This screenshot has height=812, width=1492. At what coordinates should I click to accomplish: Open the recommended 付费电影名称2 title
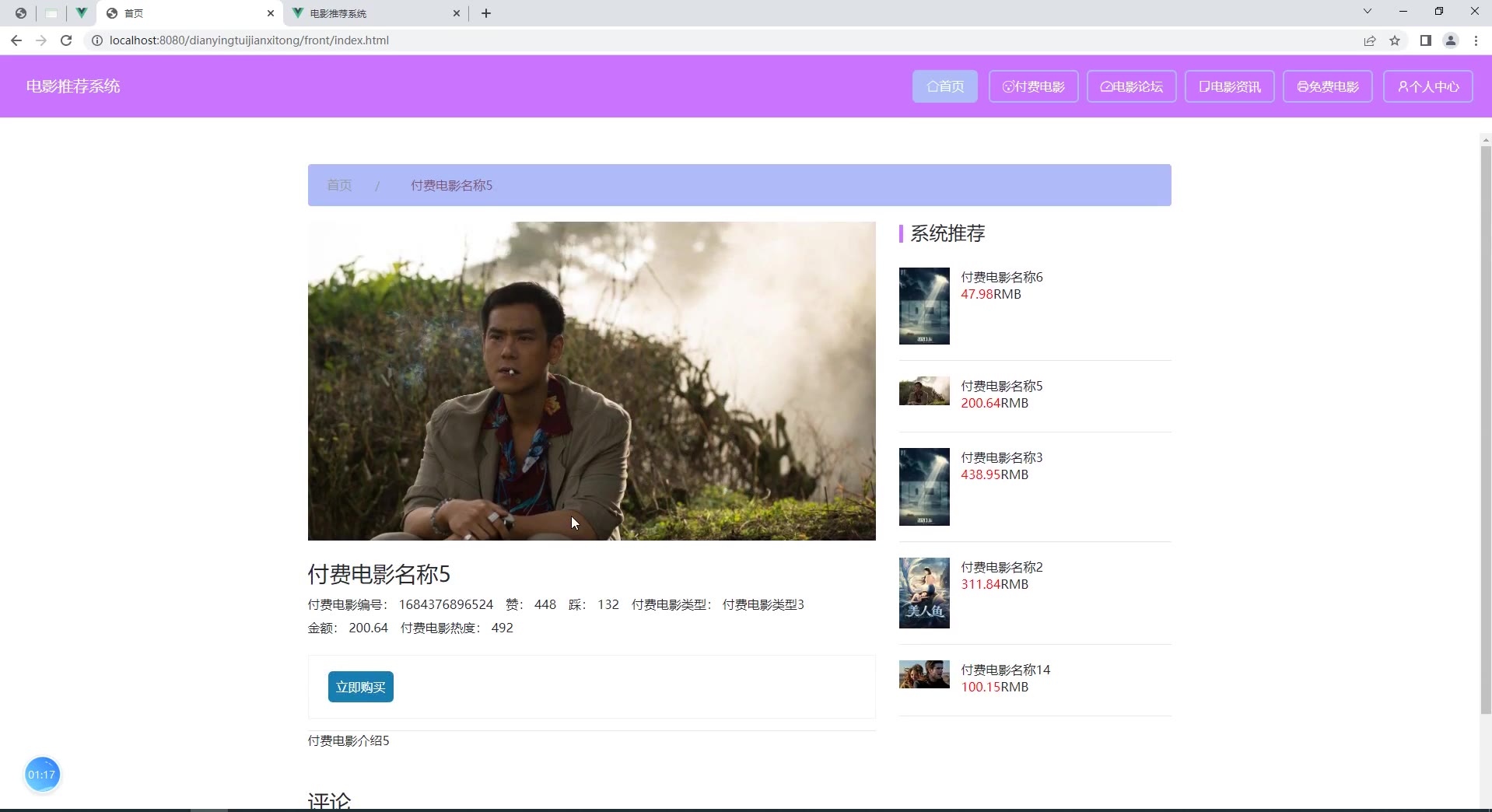click(1001, 567)
